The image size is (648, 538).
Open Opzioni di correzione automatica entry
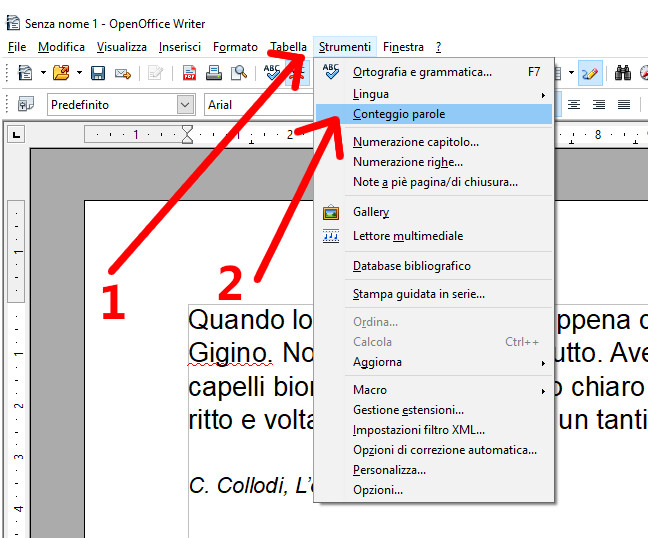(x=434, y=450)
